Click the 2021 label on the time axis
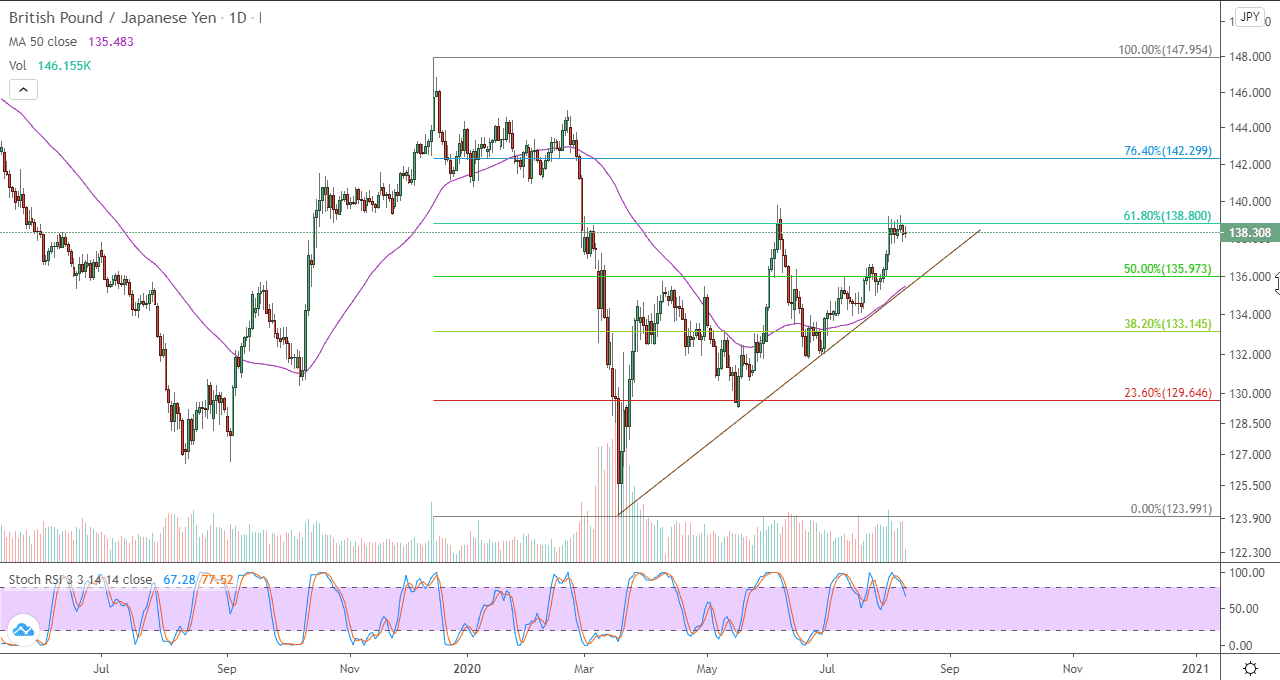Screen dimensions: 1280x680 coord(1197,667)
